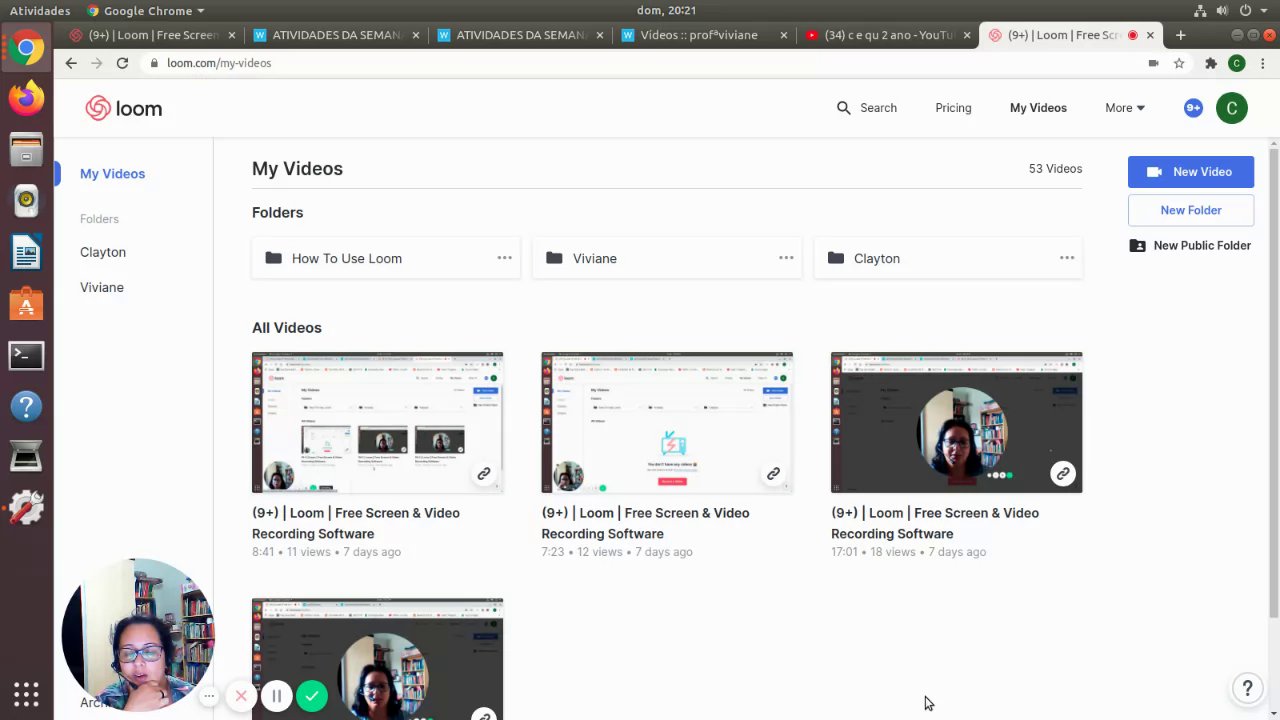Open the Chrome three-dot menu

click(x=1263, y=63)
